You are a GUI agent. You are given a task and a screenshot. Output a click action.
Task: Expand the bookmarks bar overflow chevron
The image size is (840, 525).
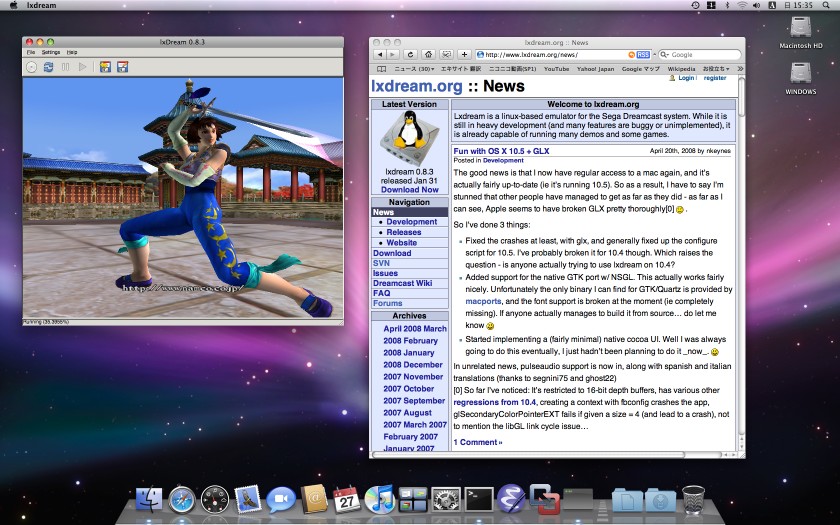(x=740, y=69)
